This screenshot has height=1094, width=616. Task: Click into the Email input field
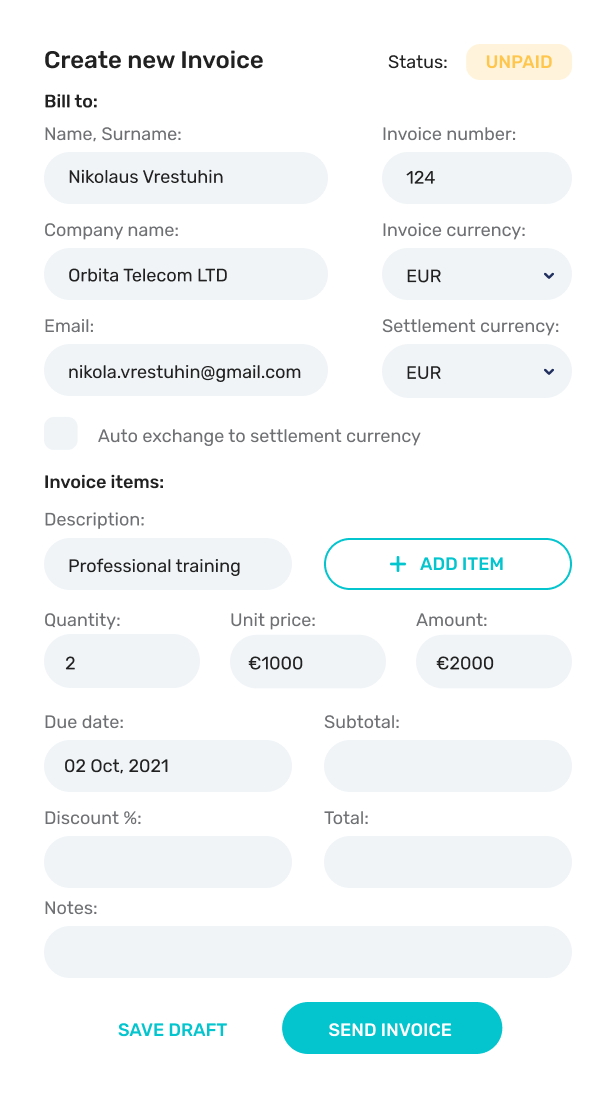pyautogui.click(x=186, y=372)
